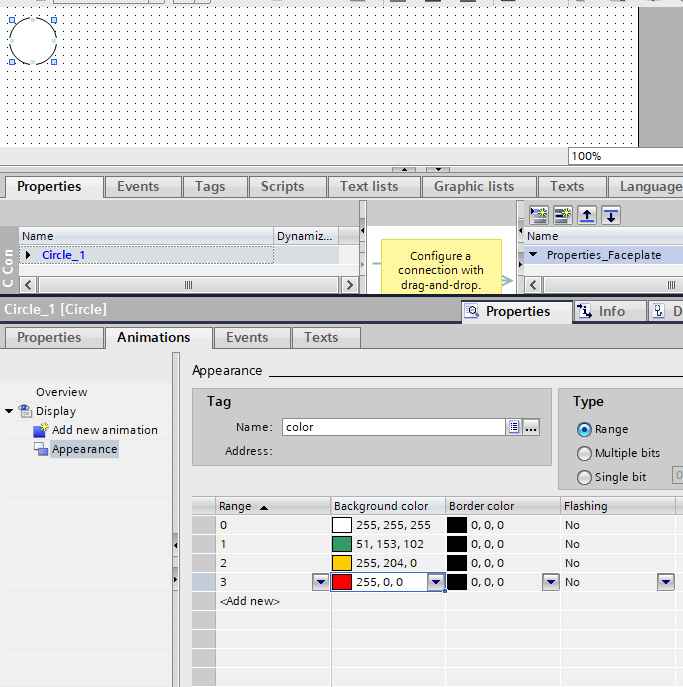Open background color dropdown for range 3

tap(436, 582)
